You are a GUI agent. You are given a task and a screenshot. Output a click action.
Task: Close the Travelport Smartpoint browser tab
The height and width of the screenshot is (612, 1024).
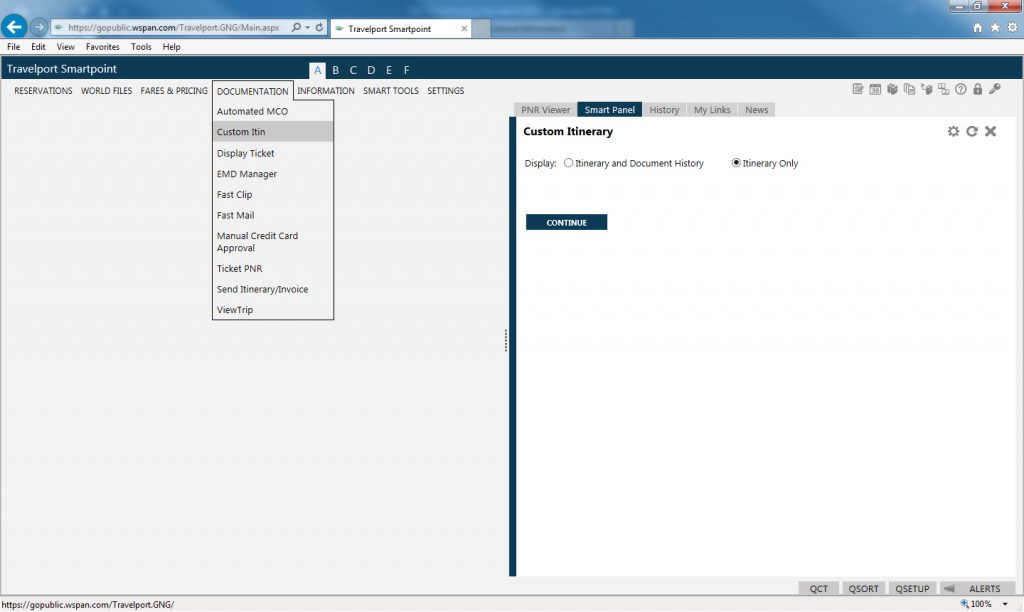point(464,28)
